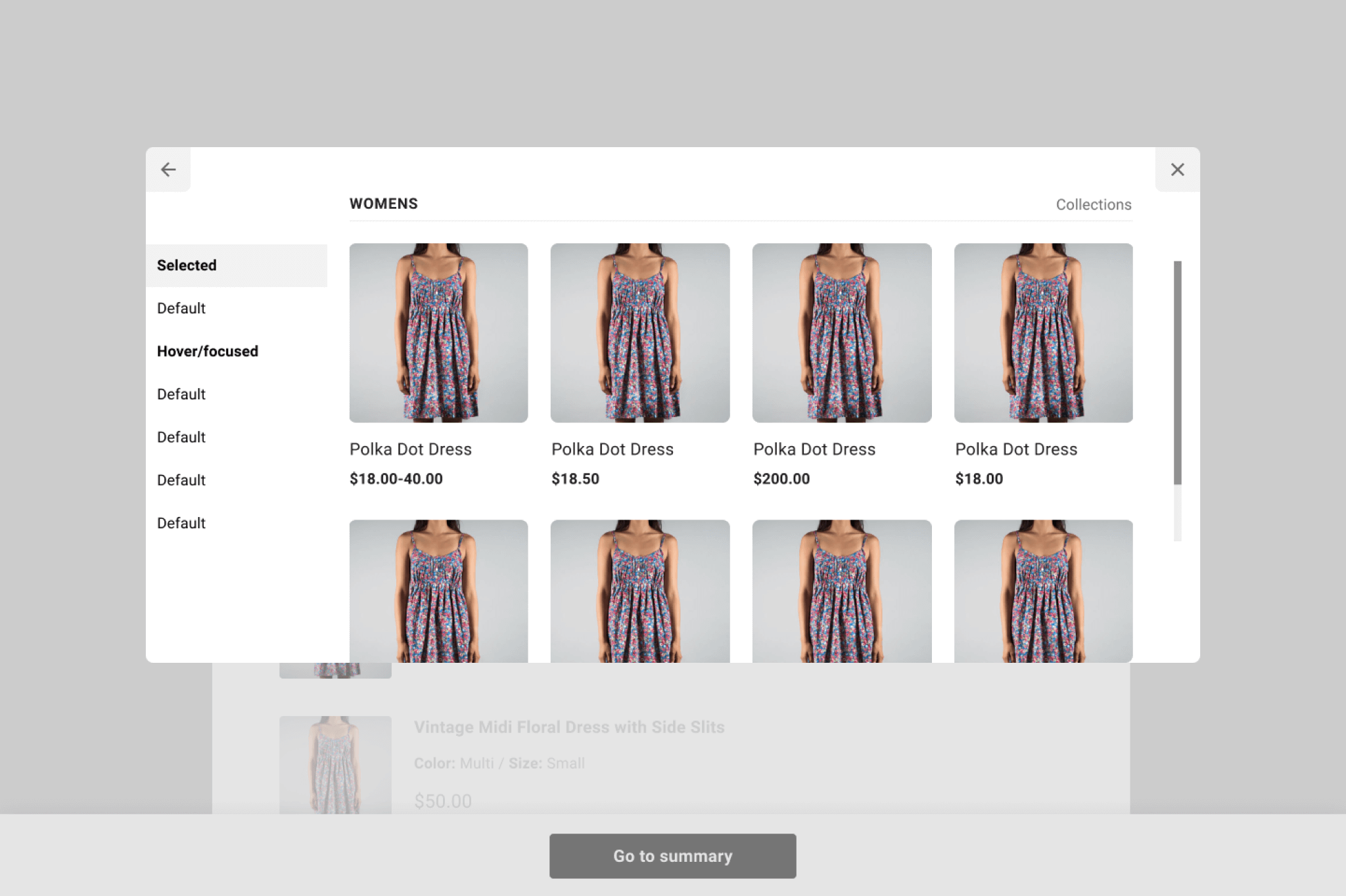
Task: Open Polka Dot Dress thumbnail priced $18.00-40.00
Action: (438, 333)
